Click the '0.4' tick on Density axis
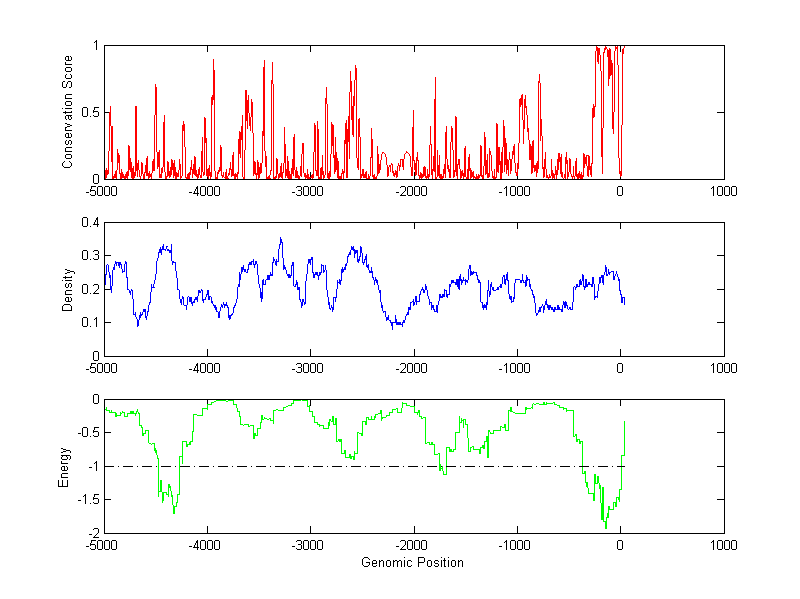Screen dimensions: 800x599 pyautogui.click(x=88, y=223)
